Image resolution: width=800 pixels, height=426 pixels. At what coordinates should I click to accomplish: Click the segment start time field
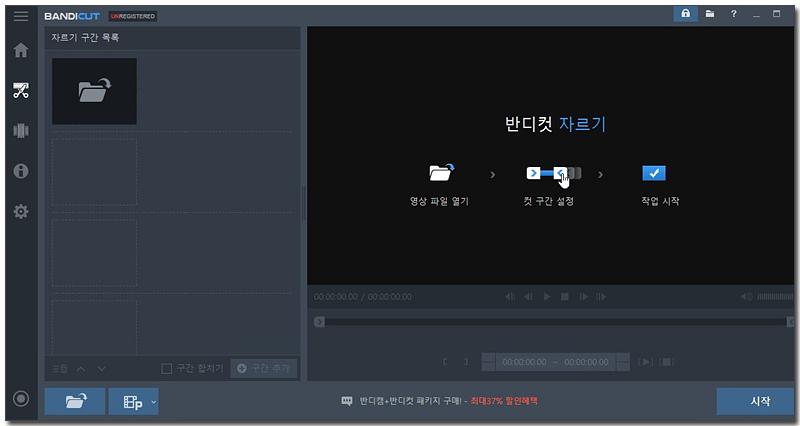click(x=524, y=362)
